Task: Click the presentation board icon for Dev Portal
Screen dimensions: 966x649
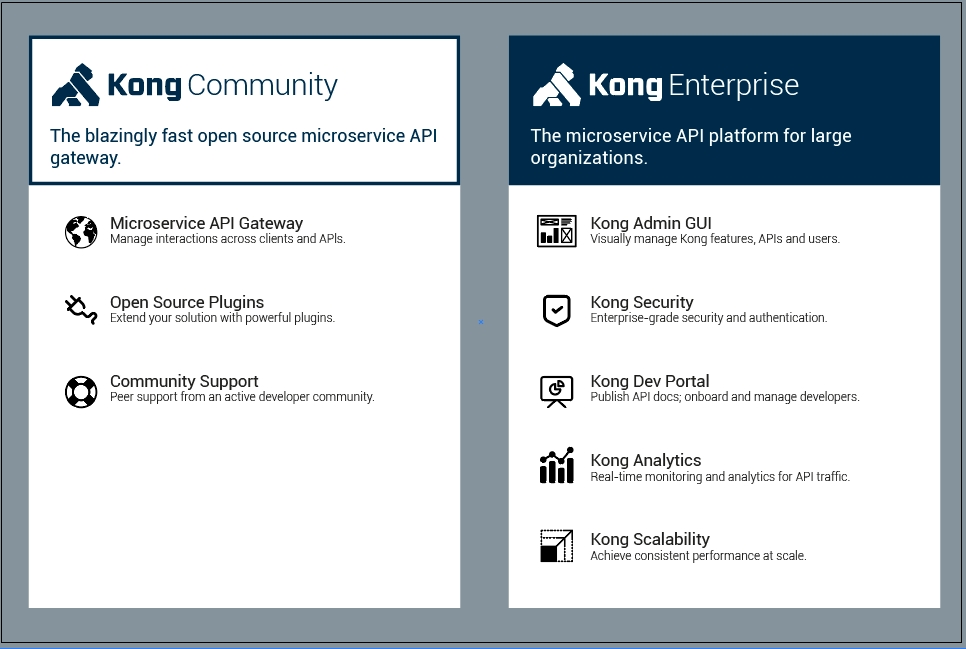Action: 557,391
